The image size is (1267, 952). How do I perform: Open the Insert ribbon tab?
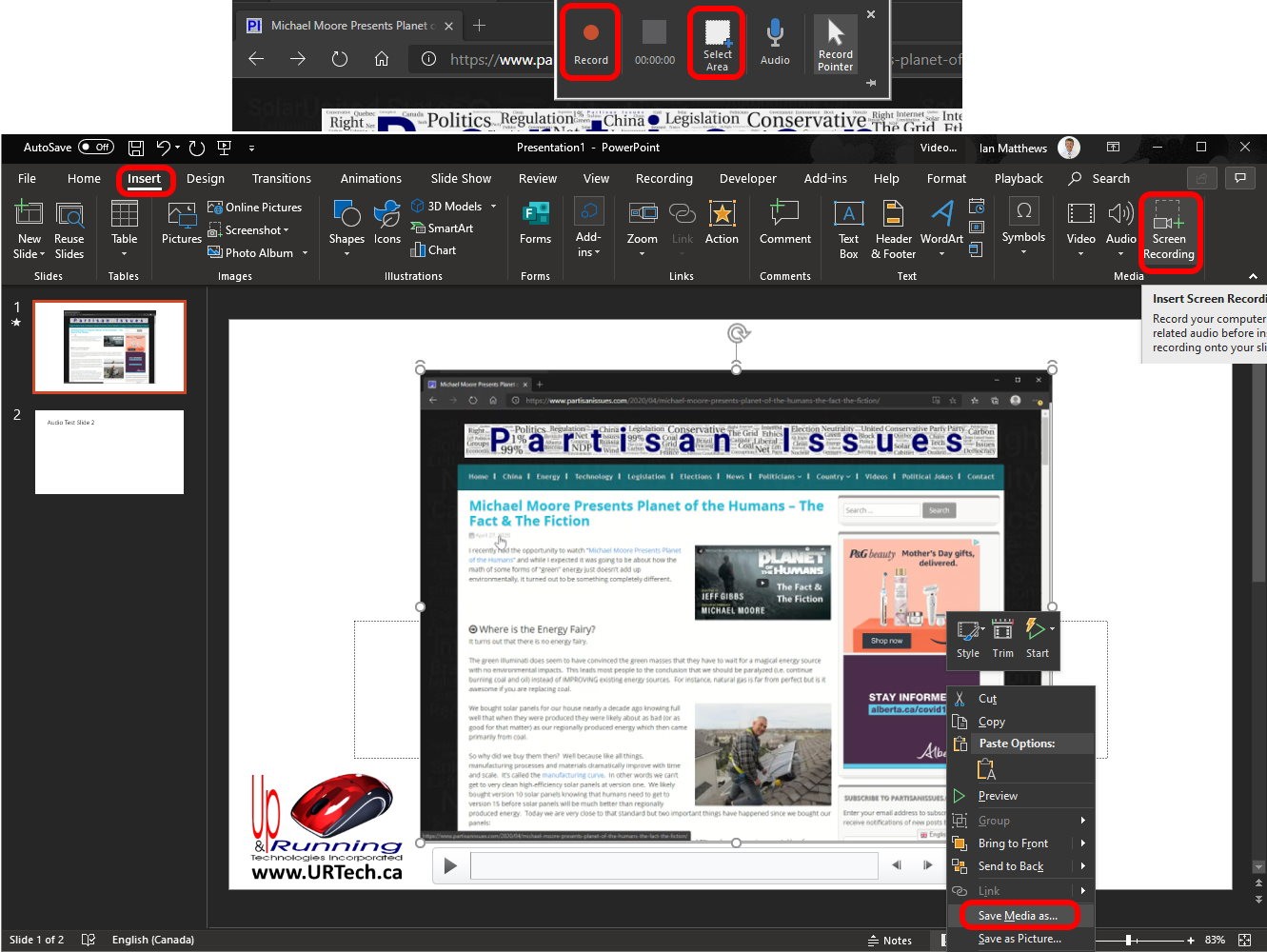coord(145,179)
